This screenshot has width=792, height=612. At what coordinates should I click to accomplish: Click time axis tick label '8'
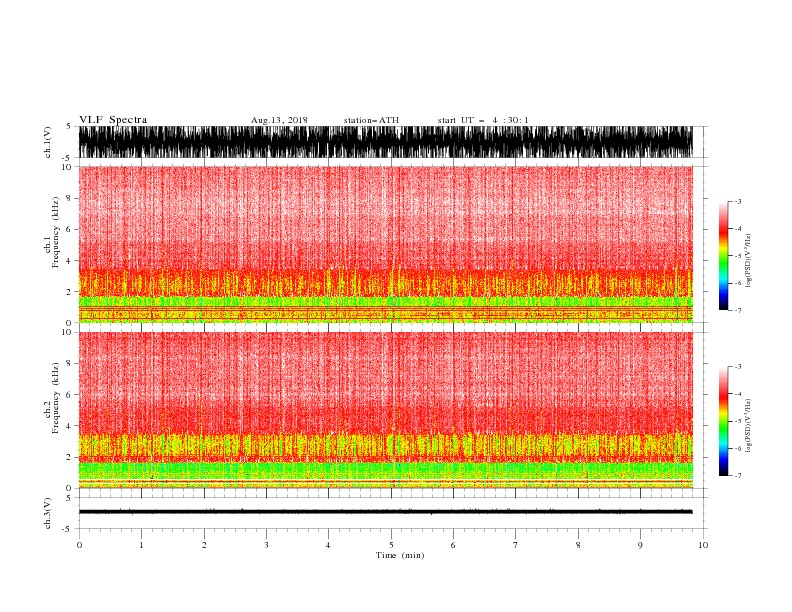[578, 545]
